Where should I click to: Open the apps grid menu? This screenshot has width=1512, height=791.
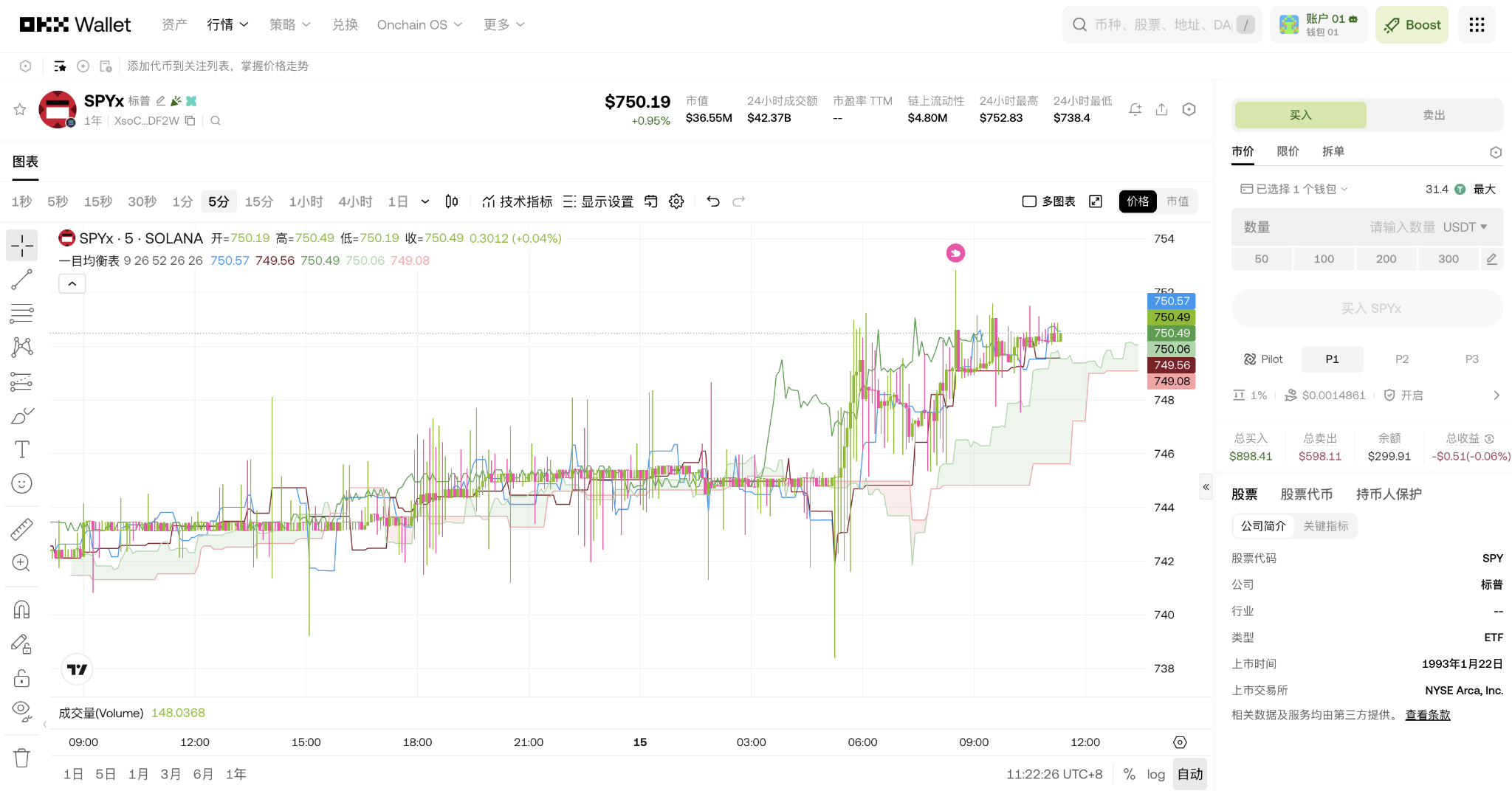[1477, 25]
